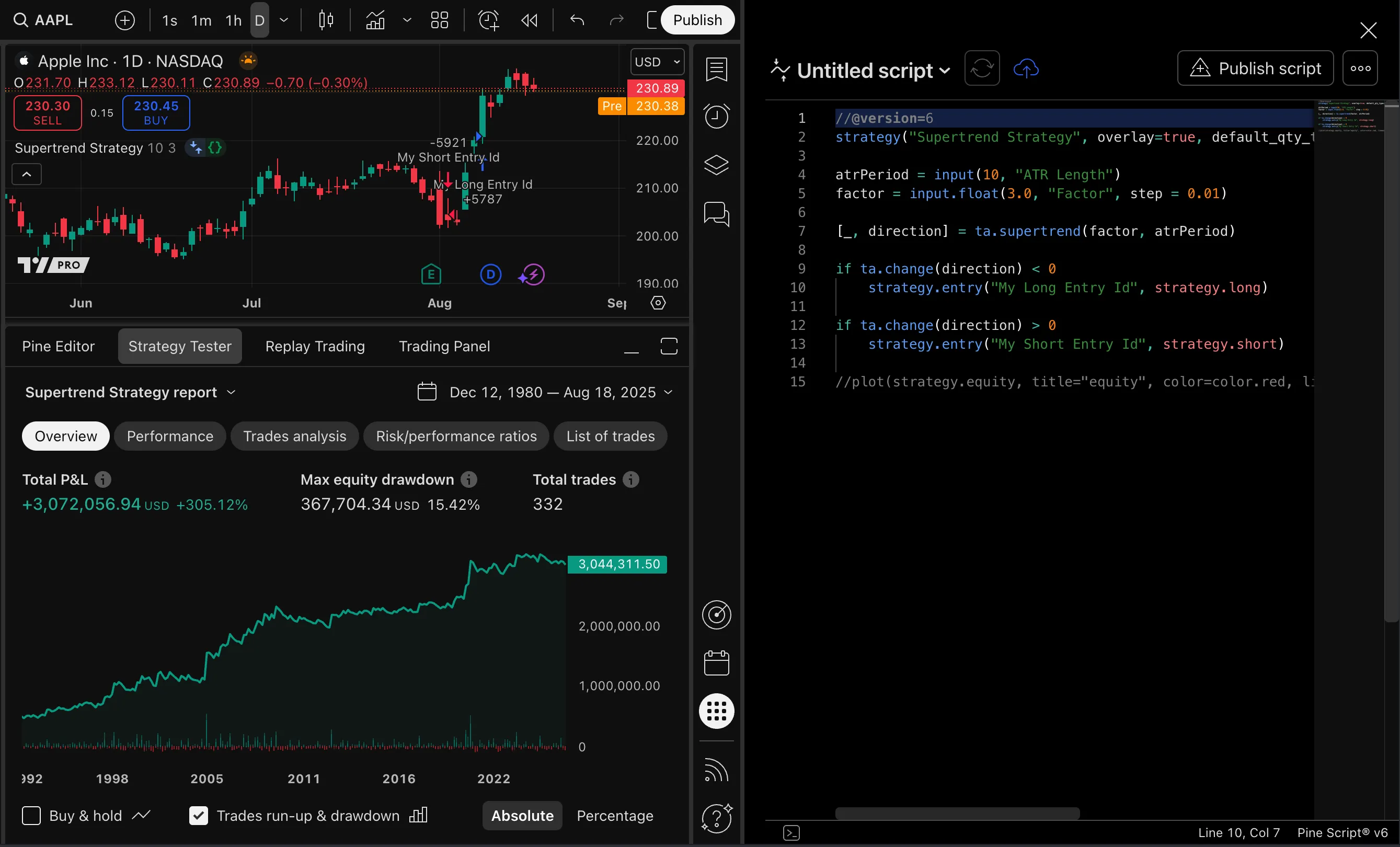Click the Replay rewind icon in top toolbar
The width and height of the screenshot is (1400, 847).
[529, 20]
